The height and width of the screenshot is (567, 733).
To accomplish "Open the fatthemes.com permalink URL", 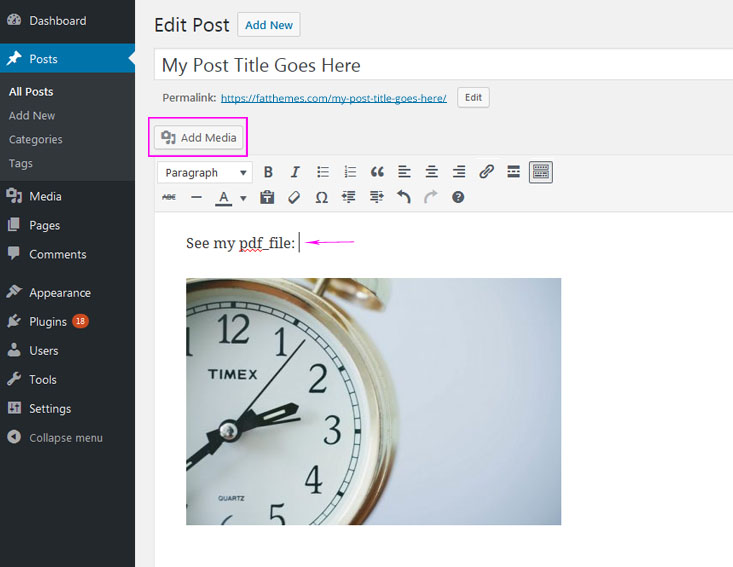I will tap(334, 98).
